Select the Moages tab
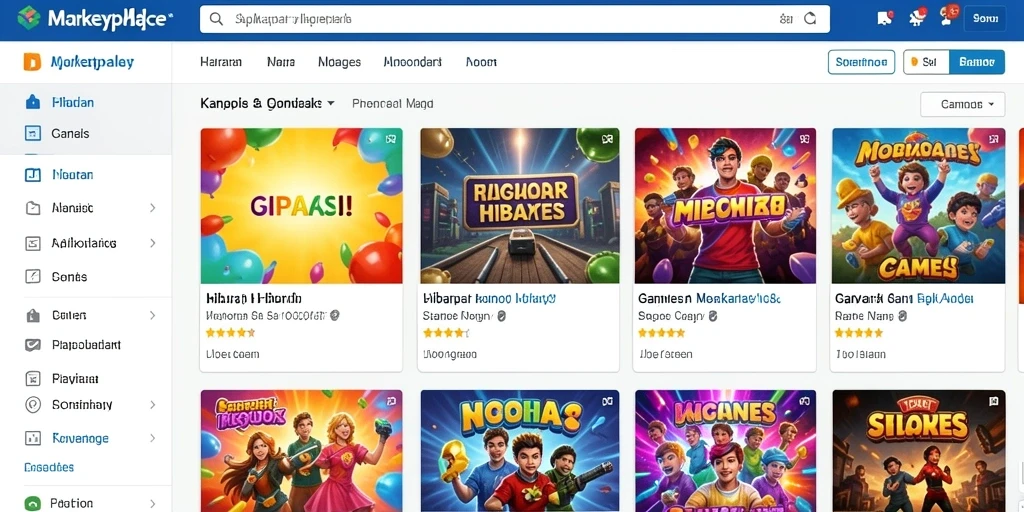 [340, 62]
